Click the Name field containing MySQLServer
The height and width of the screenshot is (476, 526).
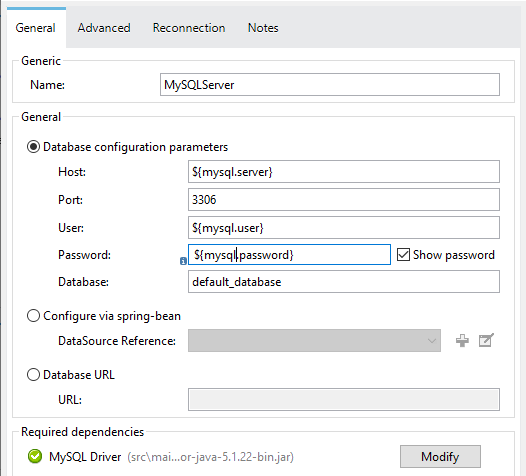click(330, 85)
